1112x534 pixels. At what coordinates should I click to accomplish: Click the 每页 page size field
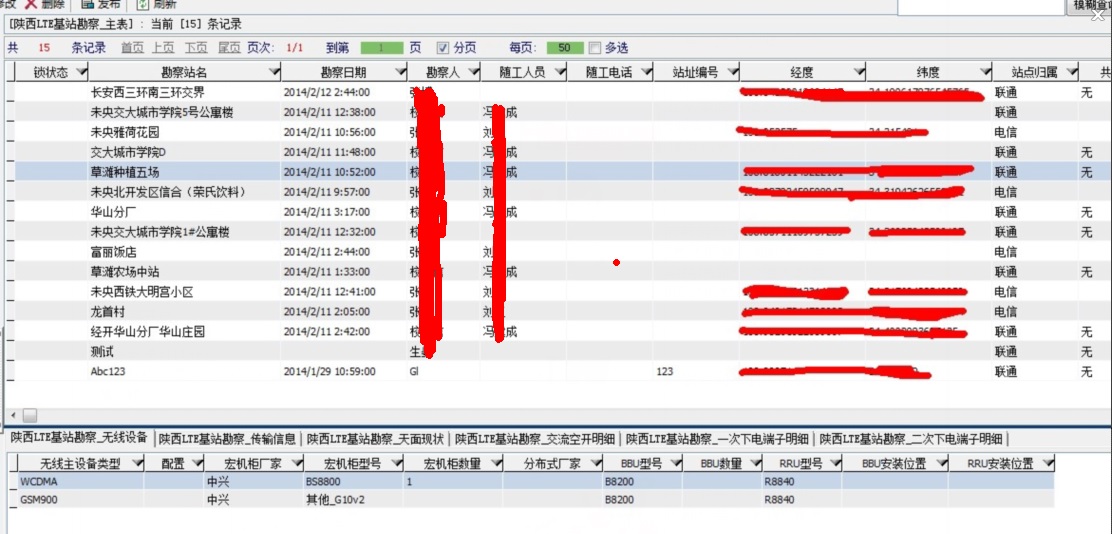click(x=565, y=48)
